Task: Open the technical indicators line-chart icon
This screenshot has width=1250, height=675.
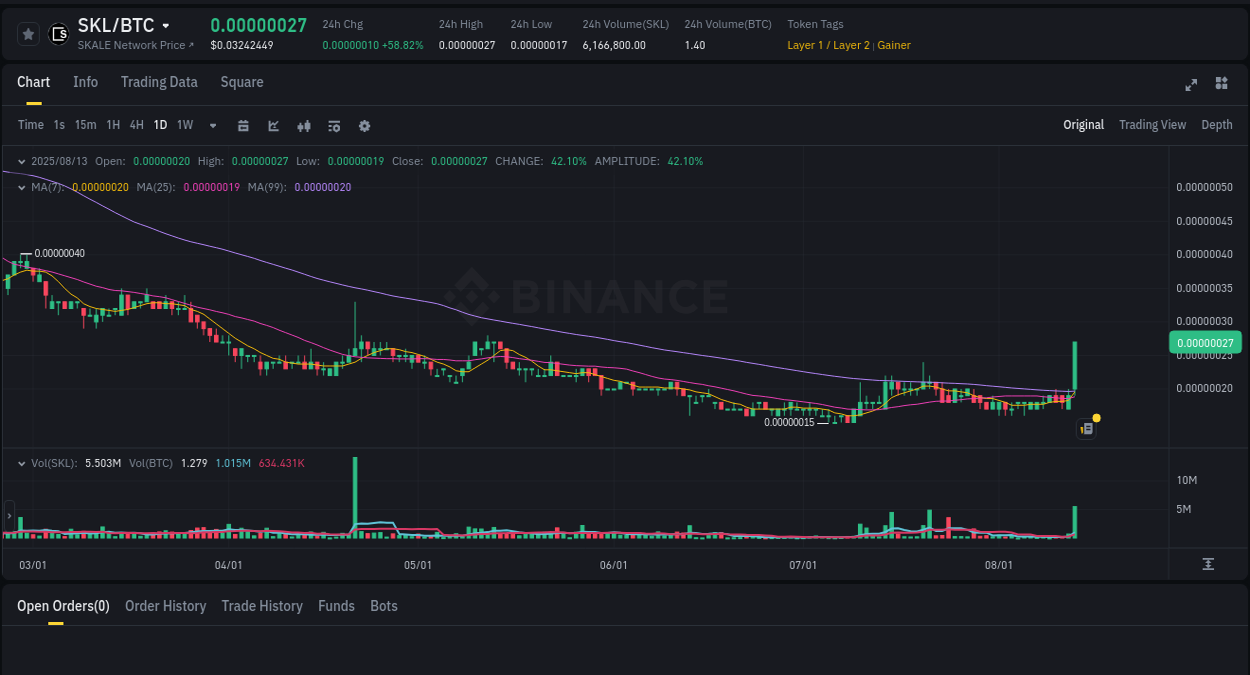Action: [274, 126]
